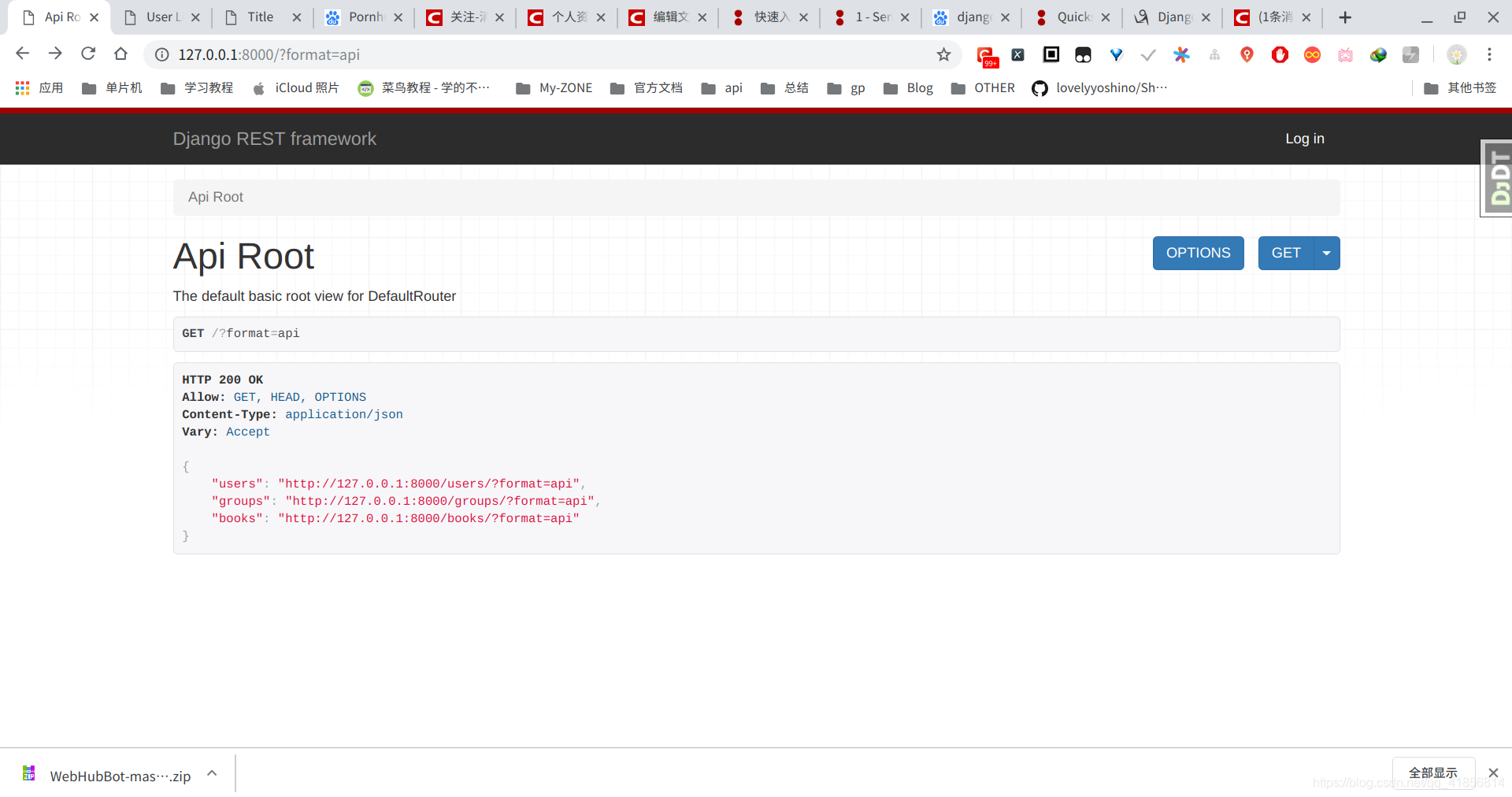Viewport: 1512px width, 797px height.
Task: Open the pink bilibili TV extension
Action: [x=1345, y=54]
